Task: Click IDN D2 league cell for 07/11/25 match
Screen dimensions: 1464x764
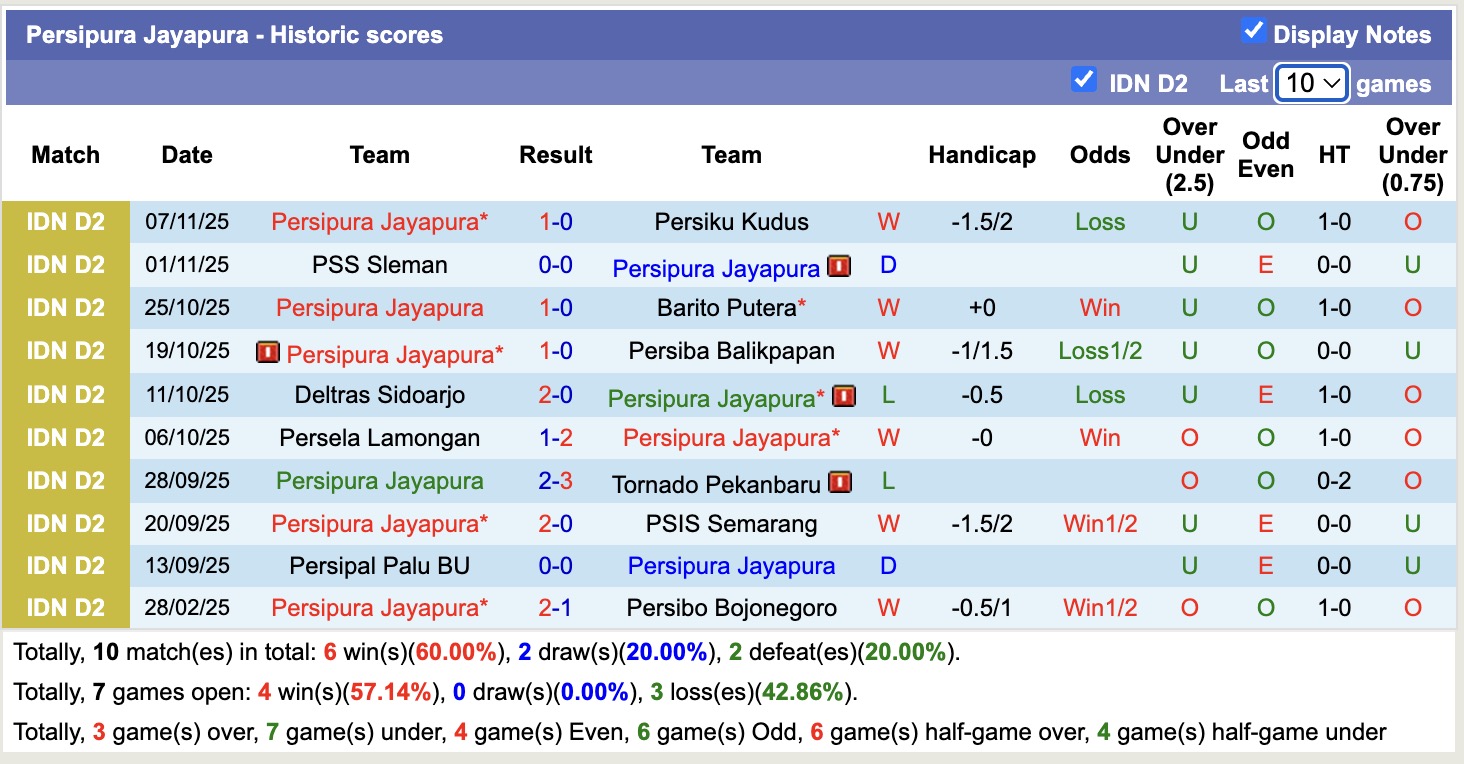Action: click(66, 222)
